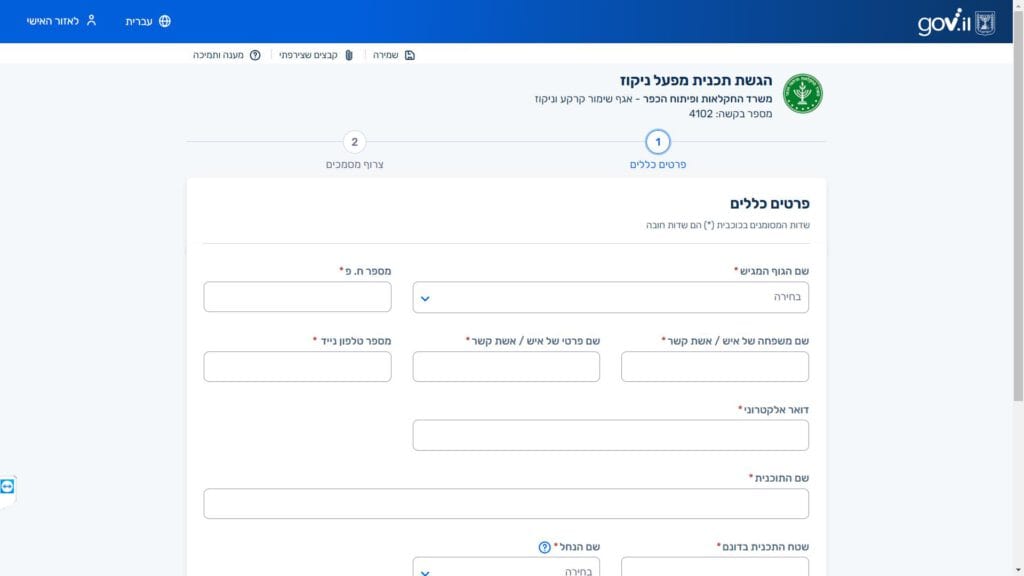Focus the דואר אלקטרוני email field
1024x576 pixels.
pos(610,435)
